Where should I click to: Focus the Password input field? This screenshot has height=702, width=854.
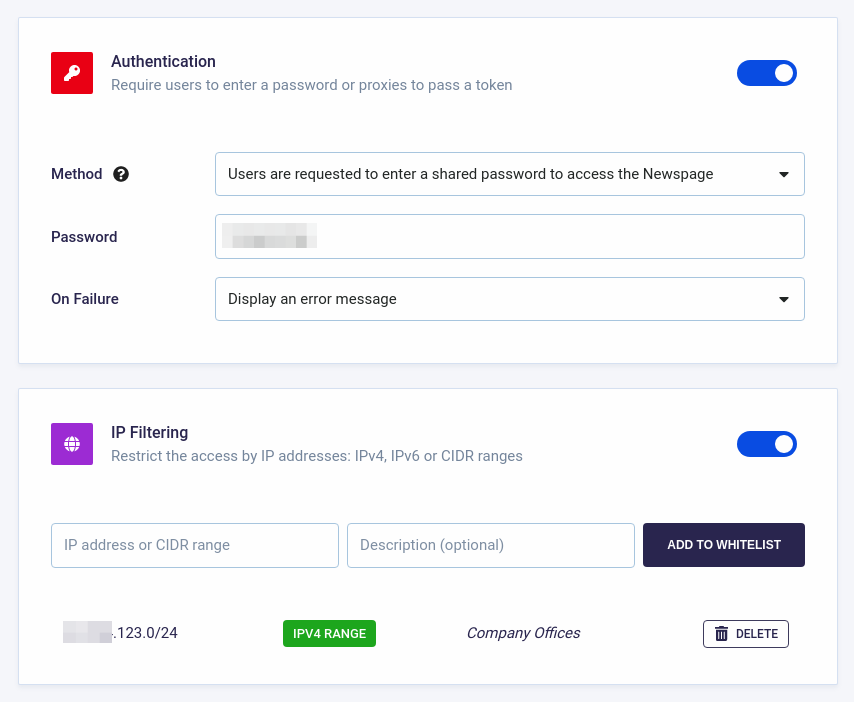point(510,236)
